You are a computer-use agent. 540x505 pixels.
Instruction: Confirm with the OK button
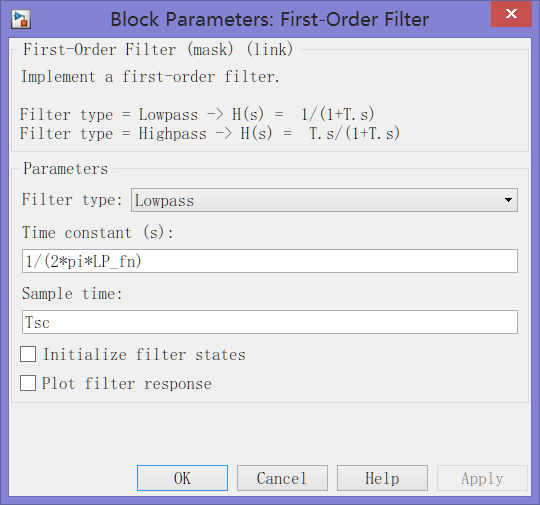182,478
